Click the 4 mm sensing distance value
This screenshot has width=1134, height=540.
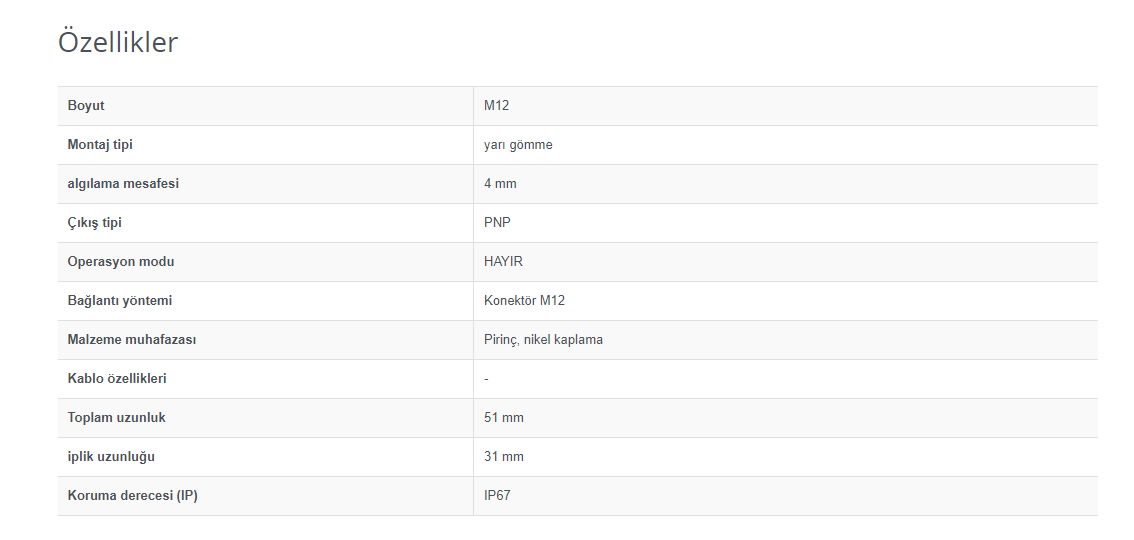pyautogui.click(x=500, y=184)
